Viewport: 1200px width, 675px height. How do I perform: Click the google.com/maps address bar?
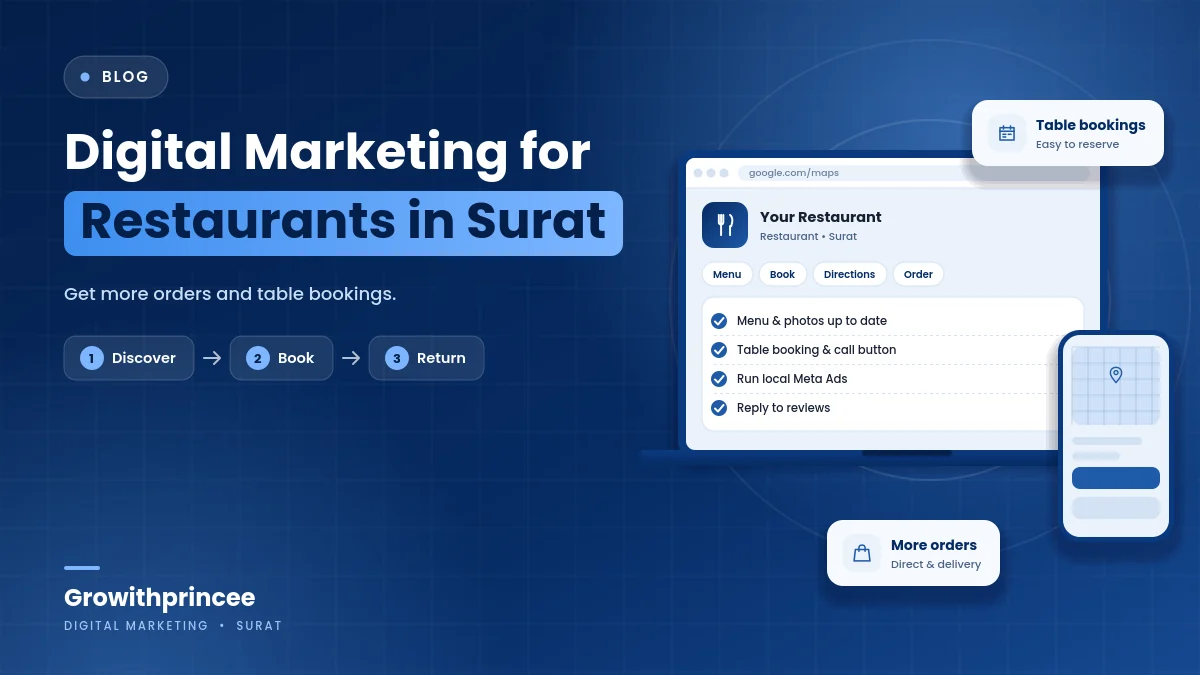913,173
